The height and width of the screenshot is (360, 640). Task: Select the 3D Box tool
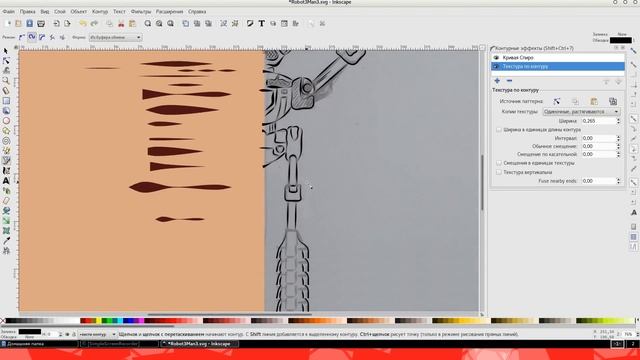tap(6, 111)
